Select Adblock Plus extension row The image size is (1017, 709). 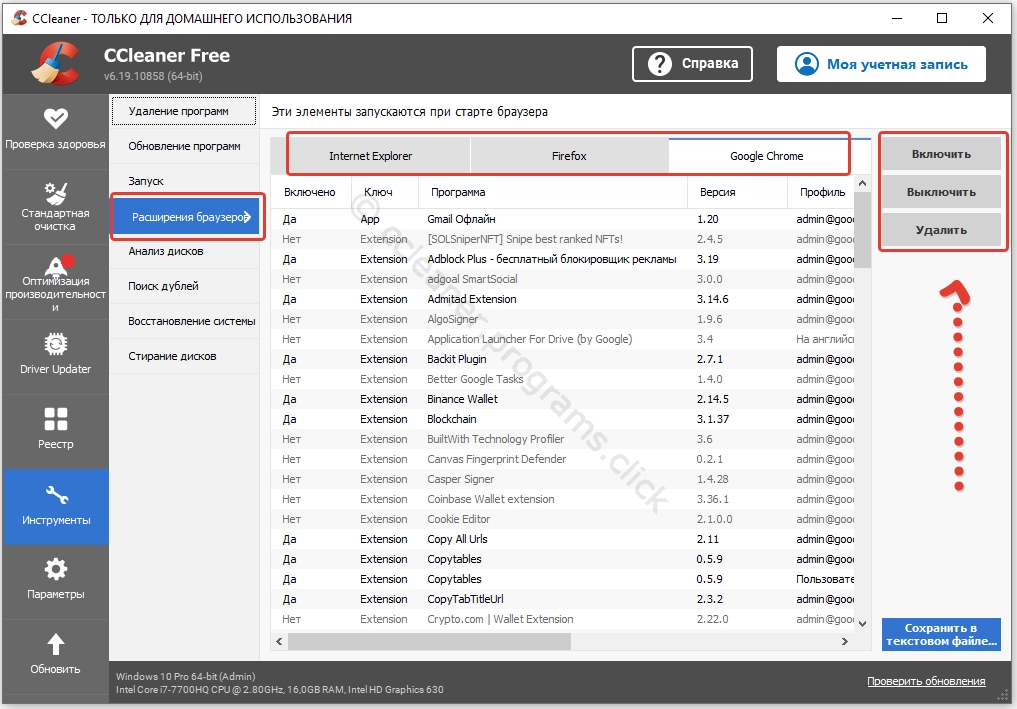pyautogui.click(x=551, y=259)
